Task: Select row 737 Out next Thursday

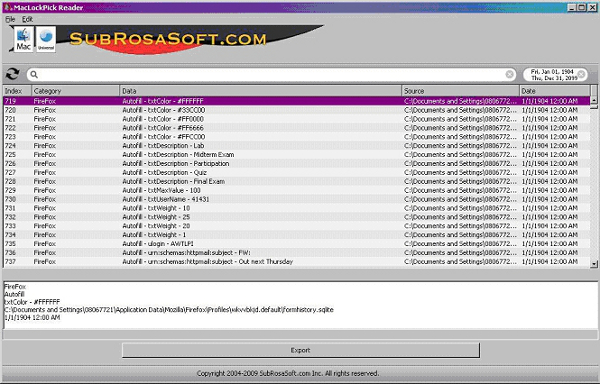Action: coord(297,262)
